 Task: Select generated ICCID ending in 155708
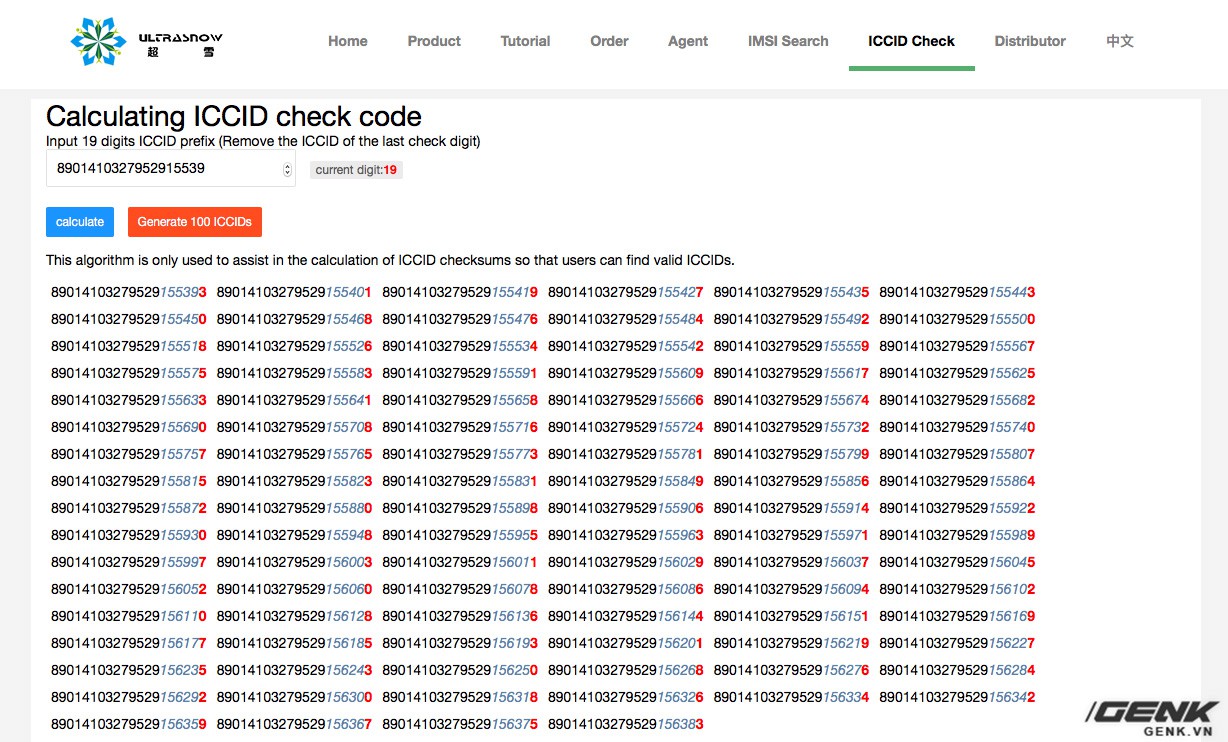pyautogui.click(x=294, y=428)
